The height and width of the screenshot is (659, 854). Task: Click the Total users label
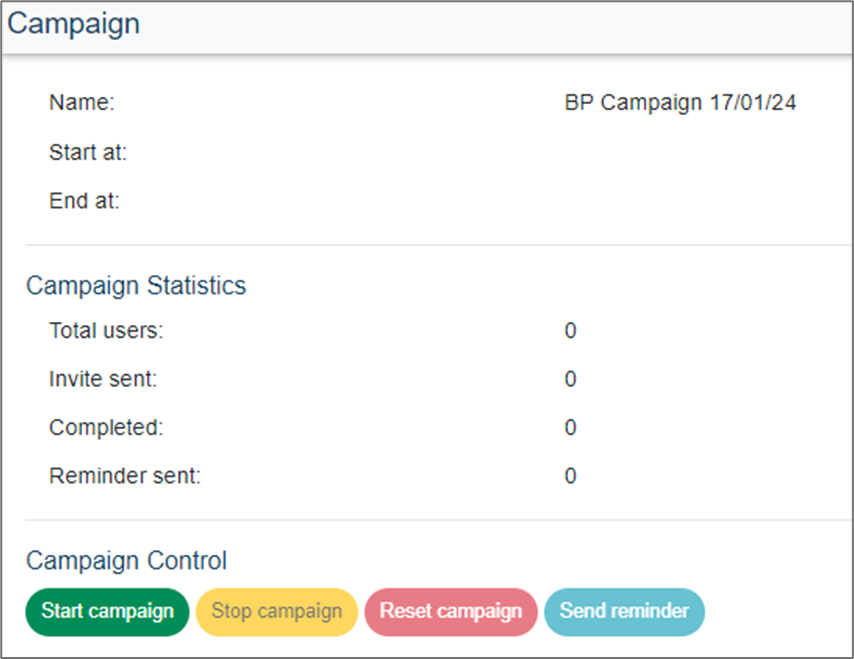coord(106,331)
